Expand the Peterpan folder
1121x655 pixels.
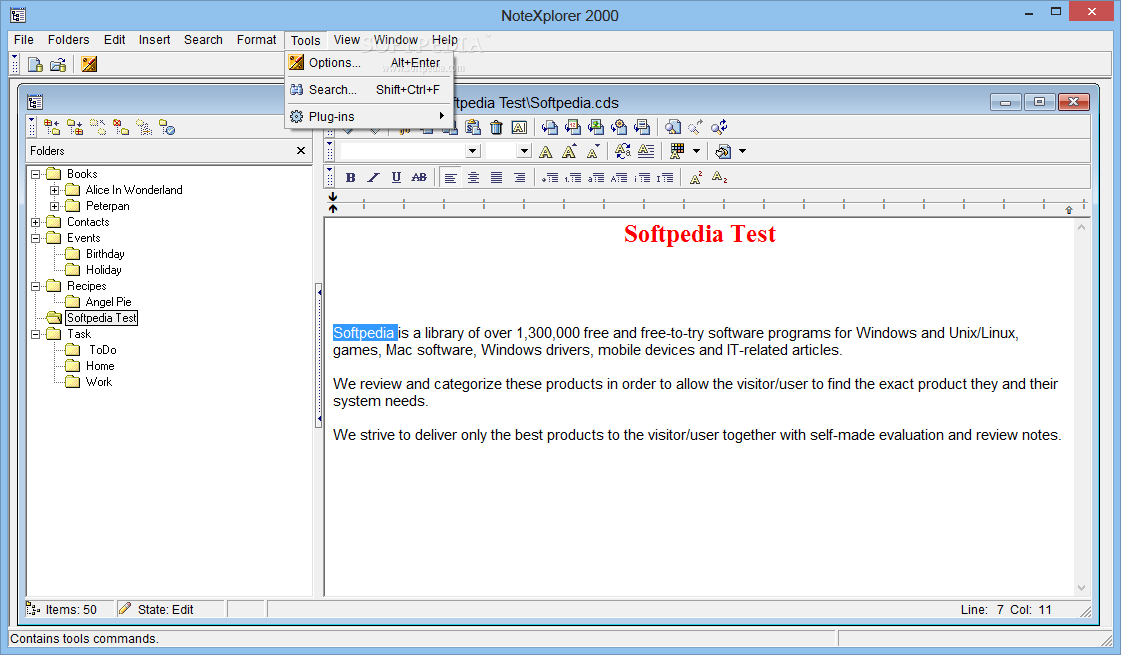coord(54,206)
